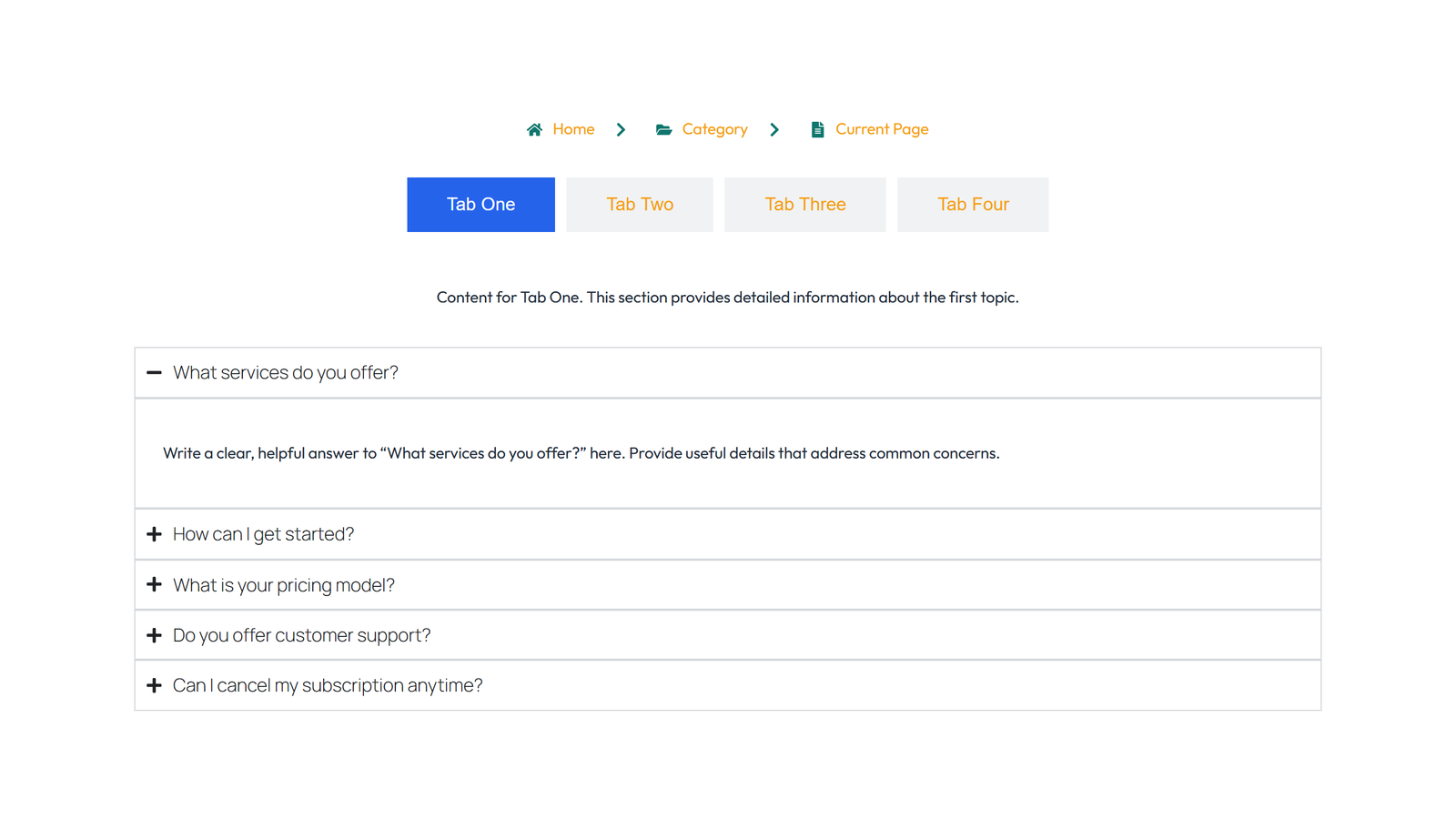This screenshot has height=819, width=1456.
Task: Switch to Tab Two
Action: [x=640, y=204]
